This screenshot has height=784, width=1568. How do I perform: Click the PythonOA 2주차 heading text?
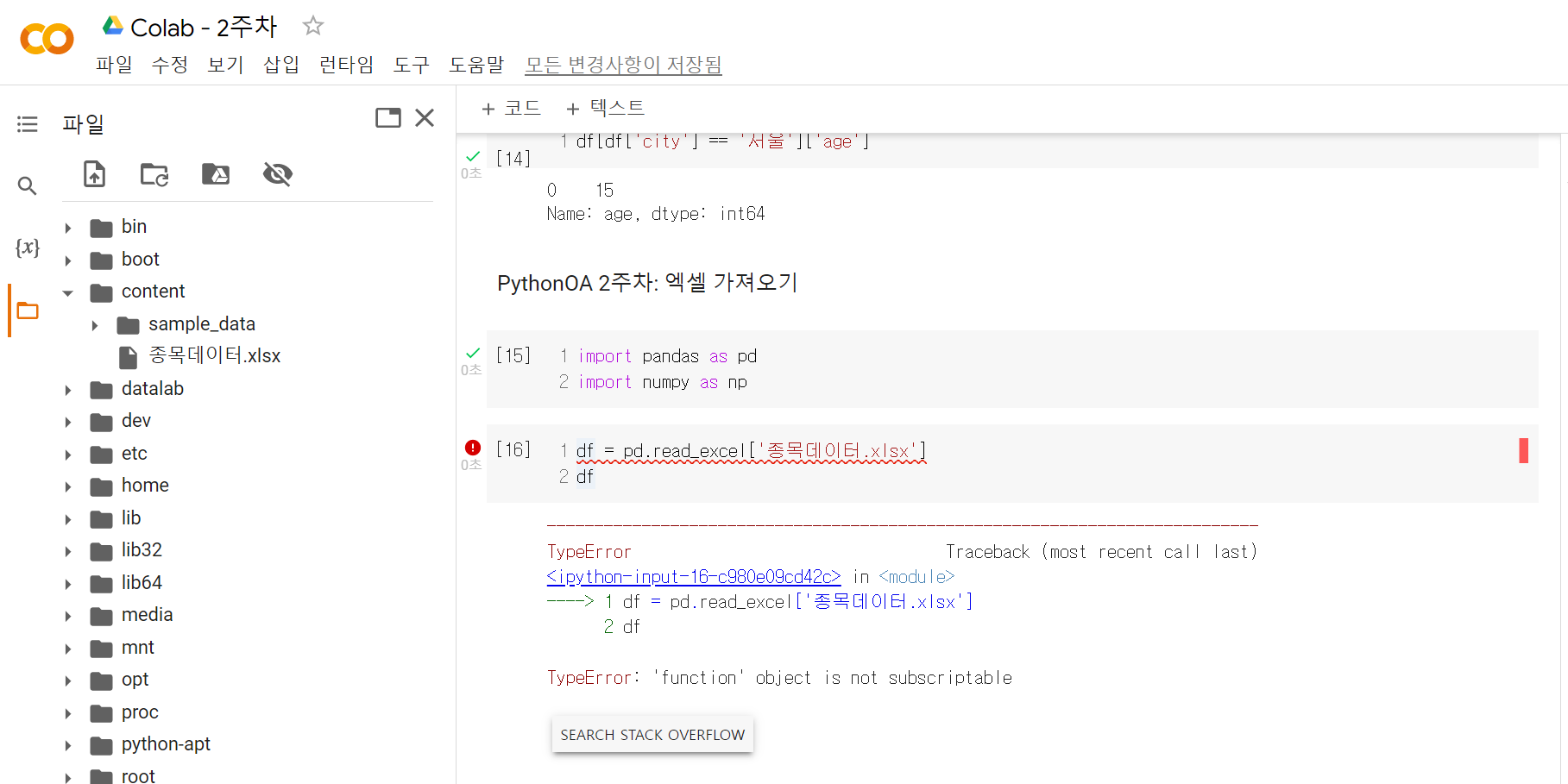647,283
